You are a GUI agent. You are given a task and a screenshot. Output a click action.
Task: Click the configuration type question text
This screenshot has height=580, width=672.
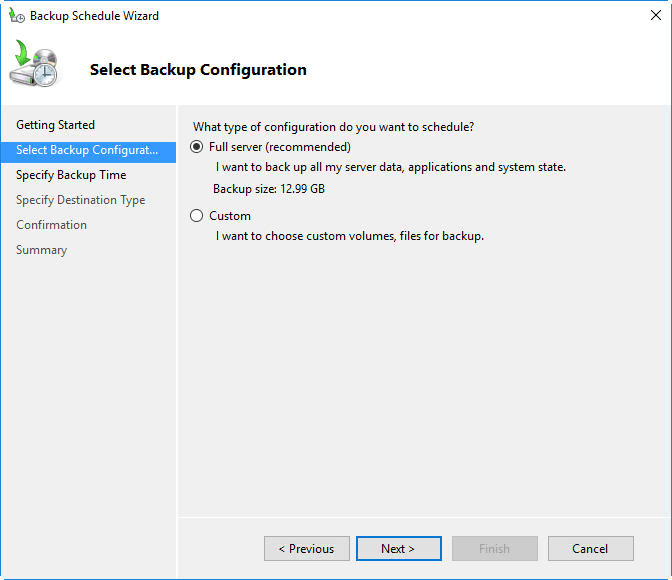pyautogui.click(x=333, y=127)
